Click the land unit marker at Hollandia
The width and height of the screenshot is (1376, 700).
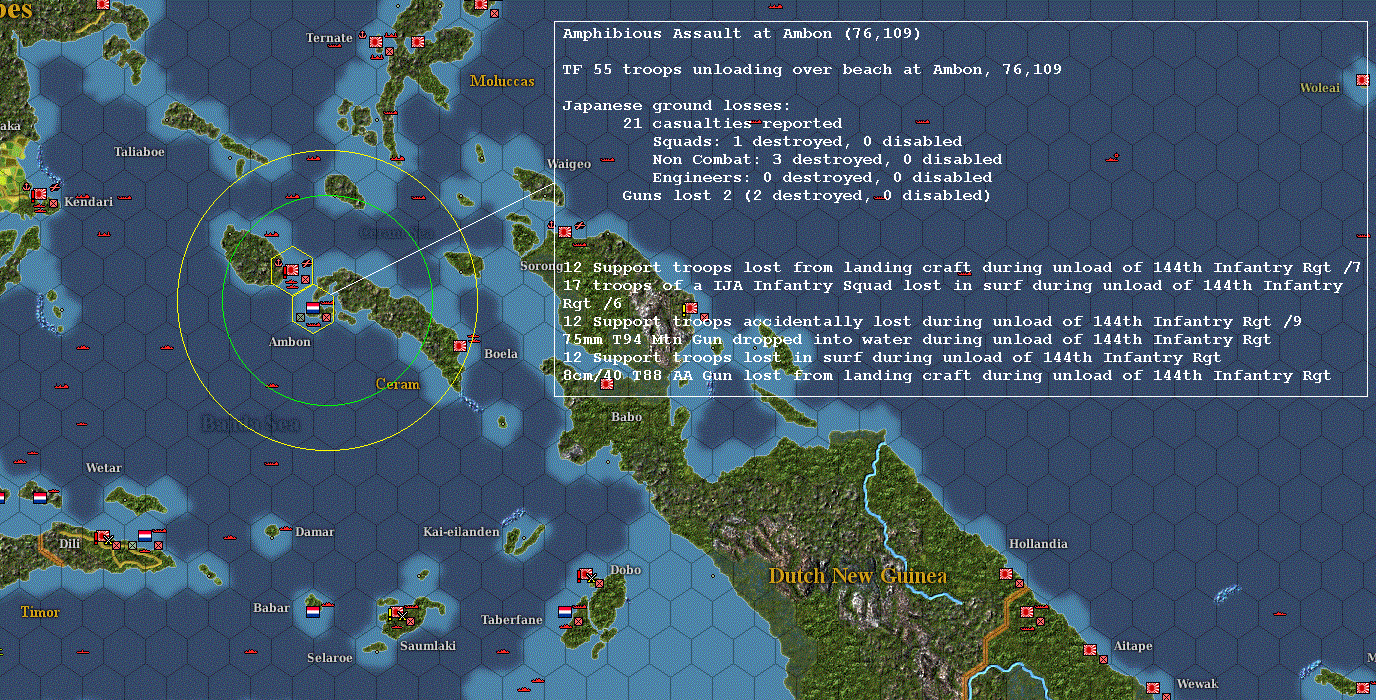point(1019,583)
